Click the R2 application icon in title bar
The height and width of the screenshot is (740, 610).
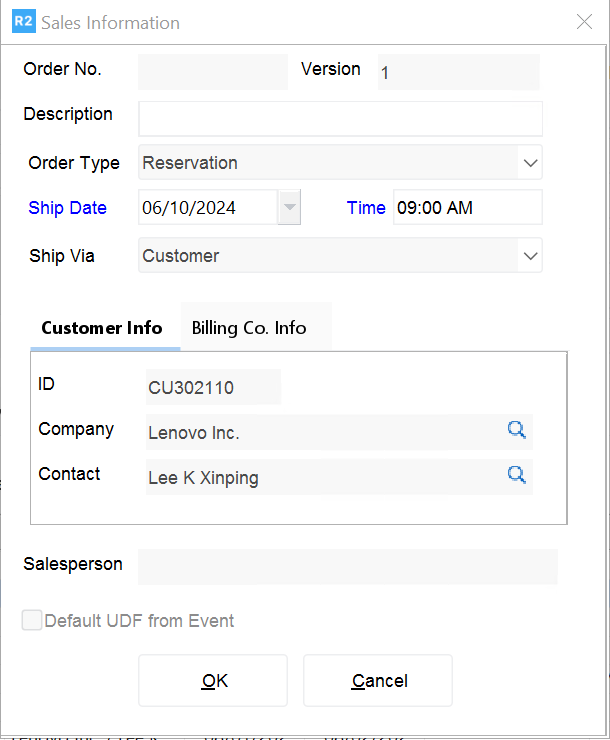[x=23, y=22]
